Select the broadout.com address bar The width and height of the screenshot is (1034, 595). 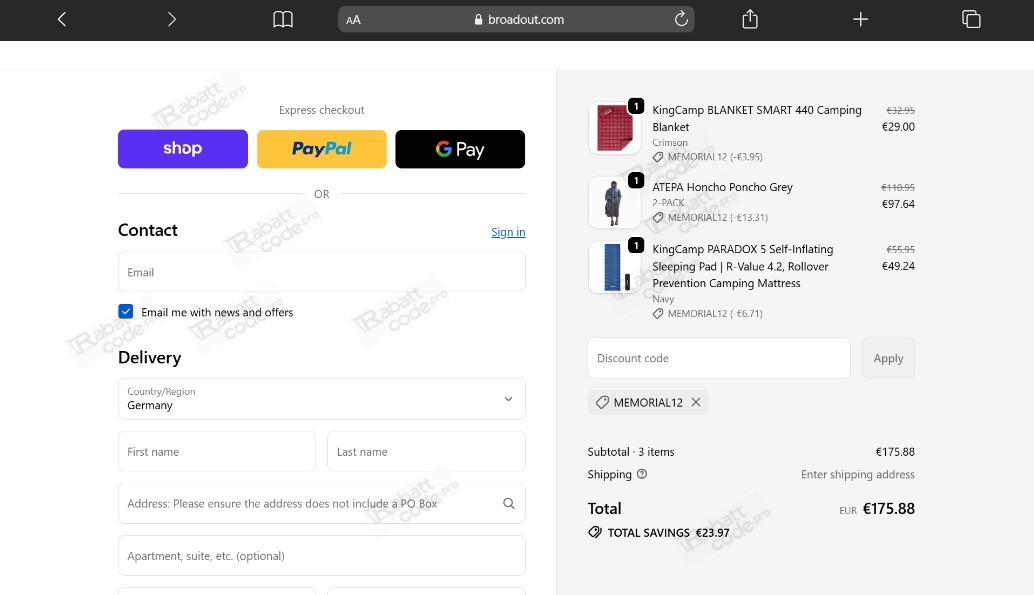point(516,19)
